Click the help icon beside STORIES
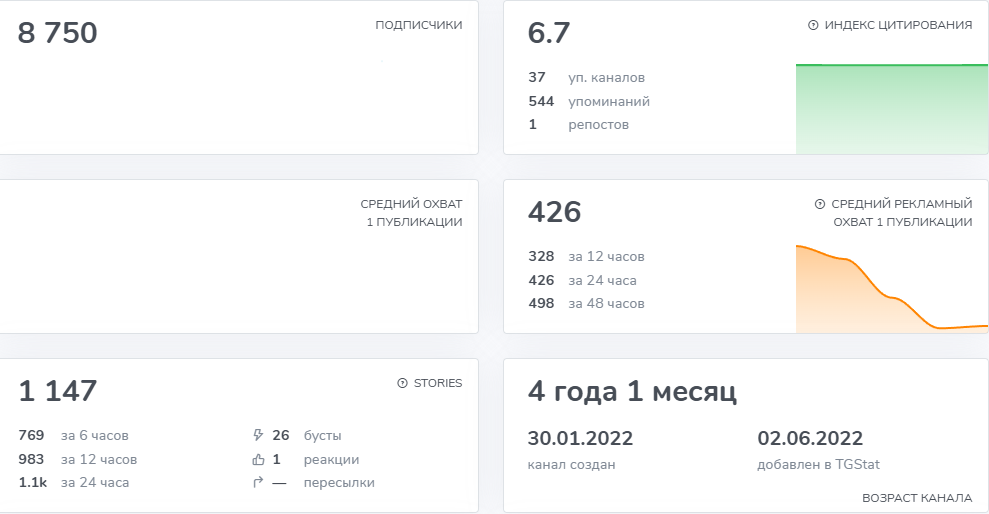 tap(402, 383)
